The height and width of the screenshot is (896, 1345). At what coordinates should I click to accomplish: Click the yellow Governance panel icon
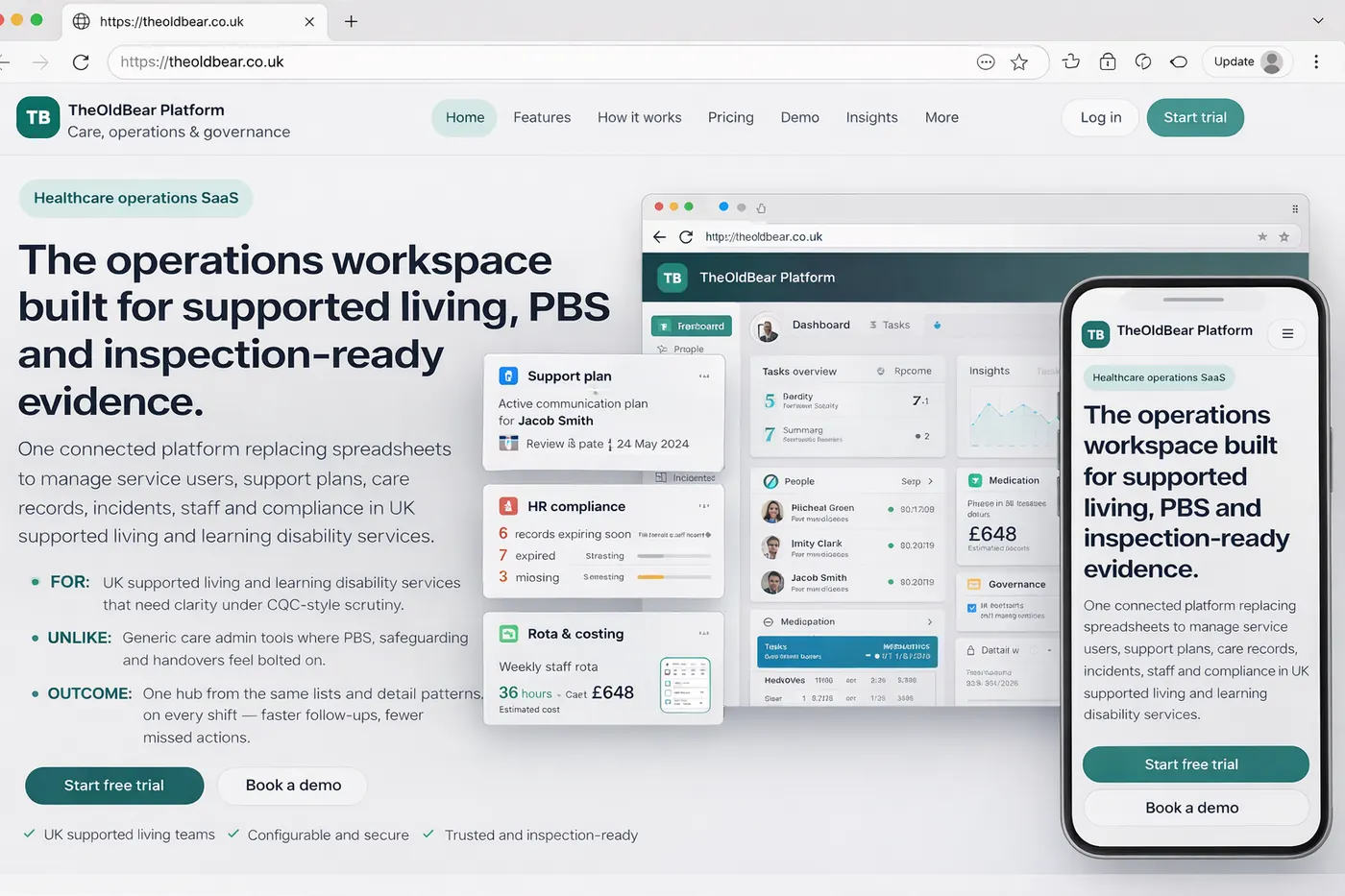tap(973, 584)
